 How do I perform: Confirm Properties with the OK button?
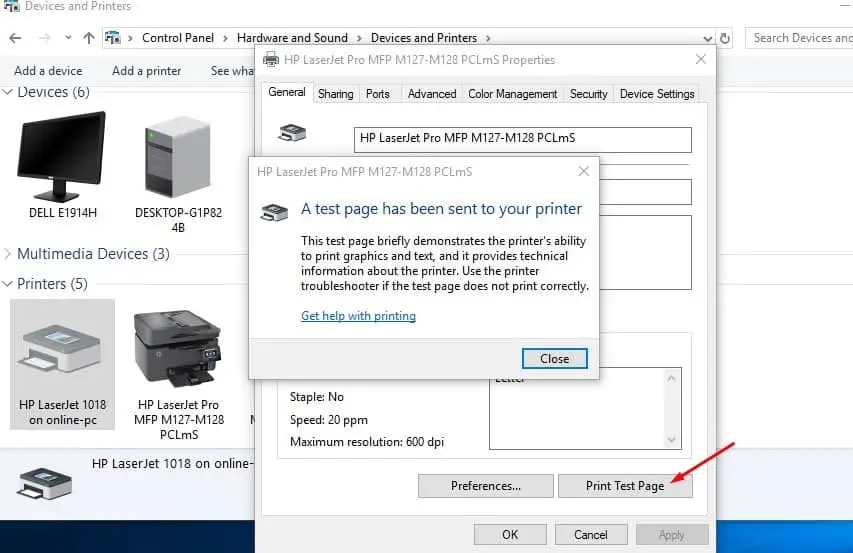pos(510,535)
